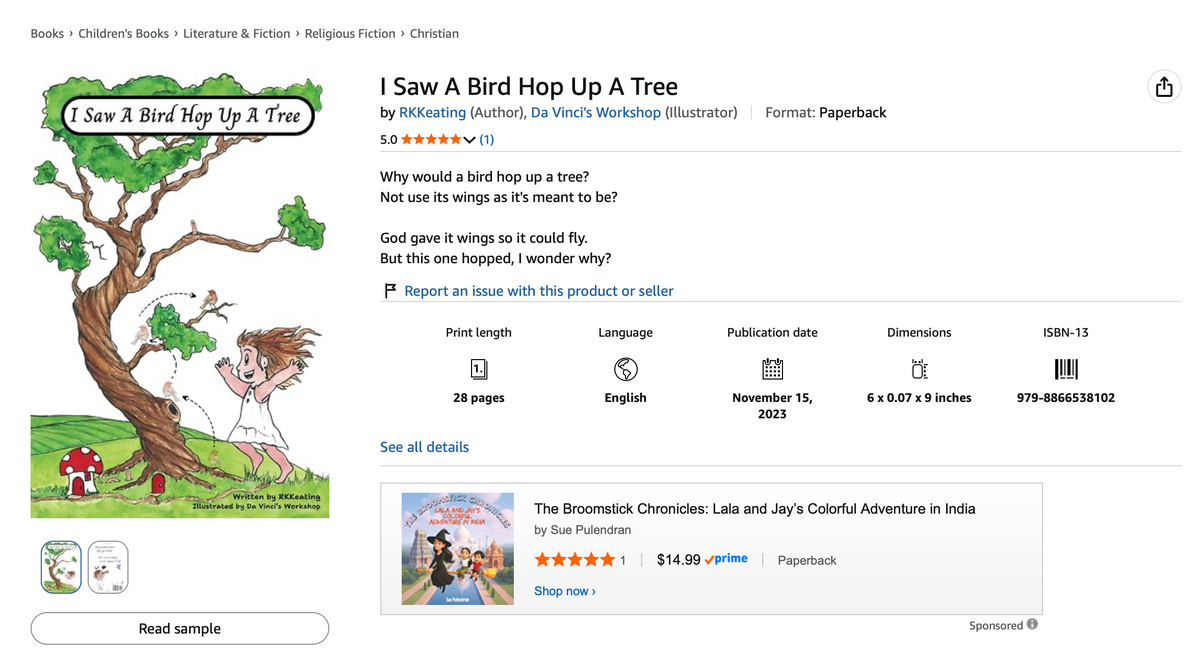Open Da Vinci's Workshop illustrator link
The height and width of the screenshot is (657, 1200).
pos(596,112)
